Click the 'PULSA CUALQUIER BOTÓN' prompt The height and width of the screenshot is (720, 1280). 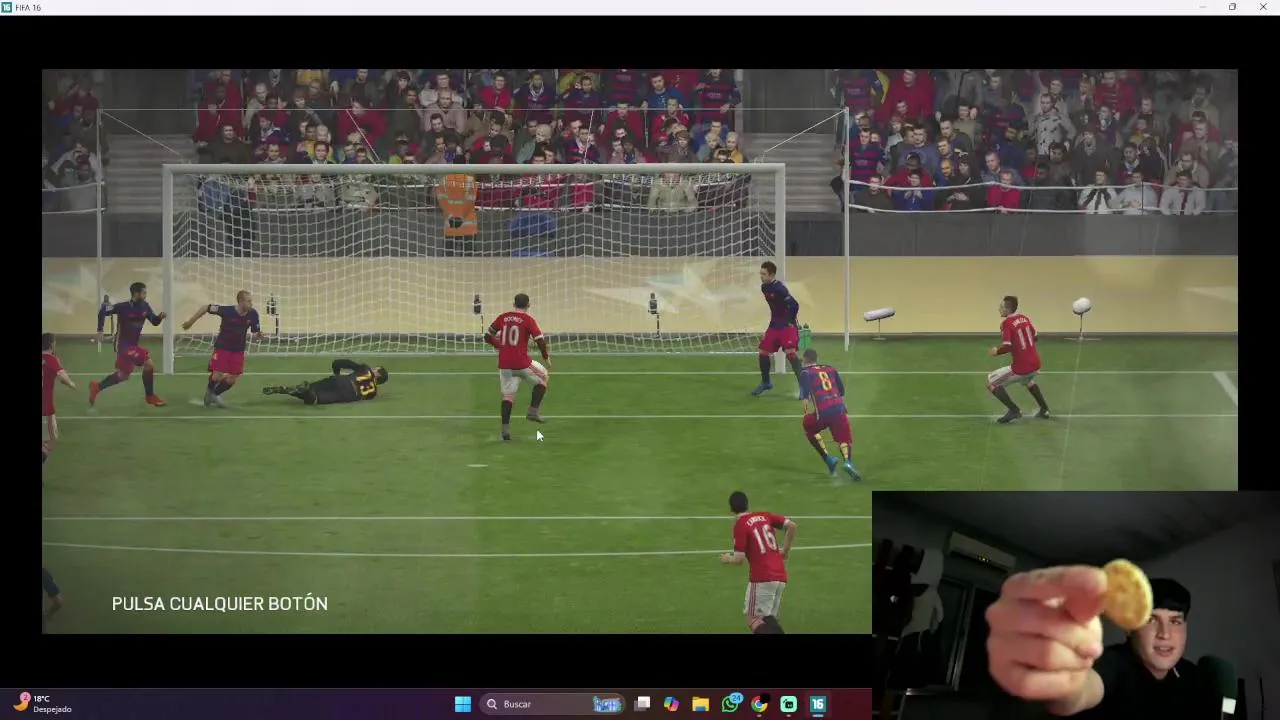220,604
